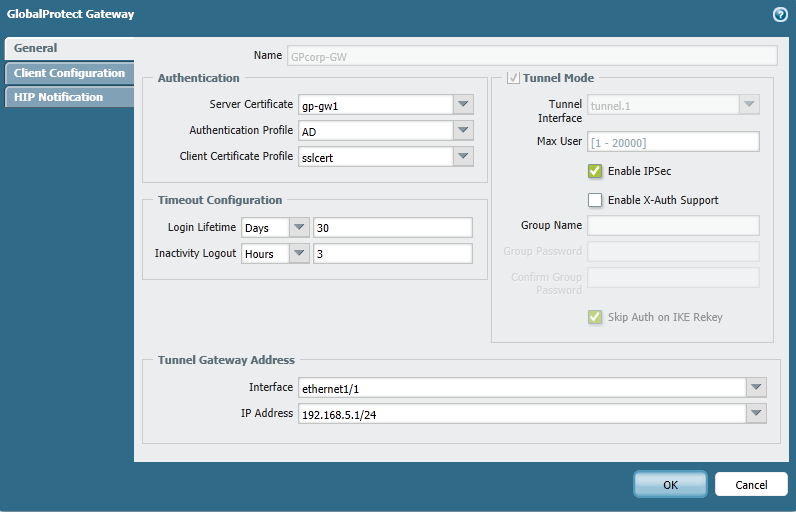The width and height of the screenshot is (796, 512).
Task: Expand the Server Certificate dropdown
Action: coord(463,105)
